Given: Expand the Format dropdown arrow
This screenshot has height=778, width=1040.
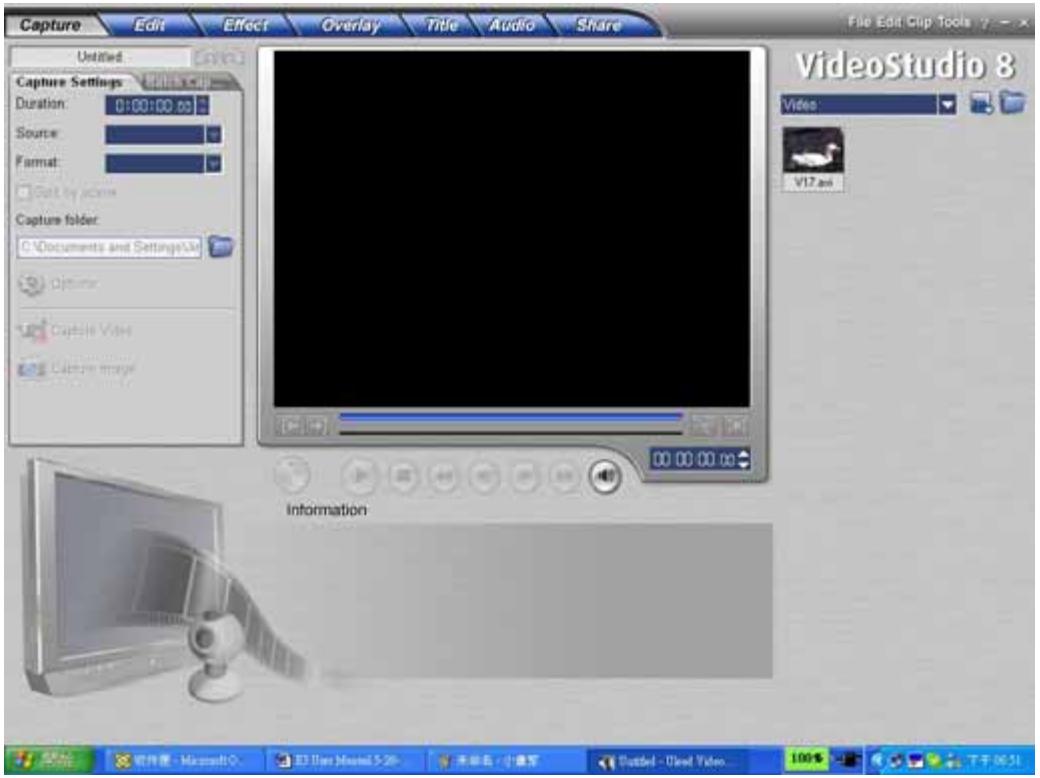Looking at the screenshot, I should pyautogui.click(x=214, y=164).
